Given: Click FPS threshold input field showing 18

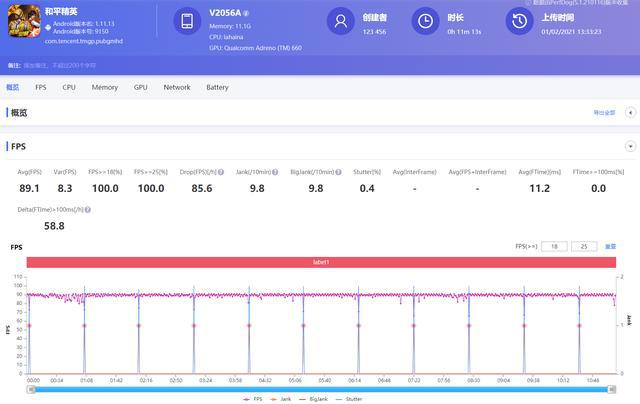Looking at the screenshot, I should [x=555, y=246].
